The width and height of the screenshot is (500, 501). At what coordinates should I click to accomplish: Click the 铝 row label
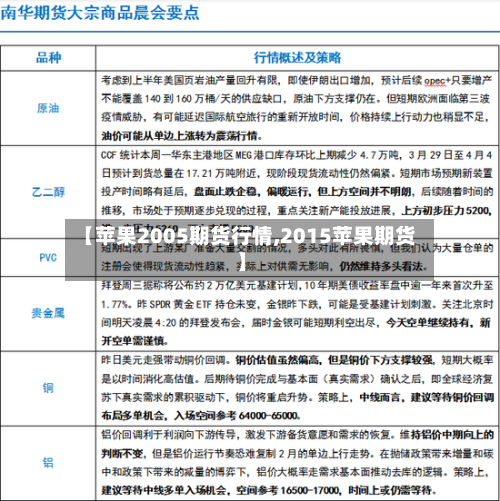(x=48, y=462)
